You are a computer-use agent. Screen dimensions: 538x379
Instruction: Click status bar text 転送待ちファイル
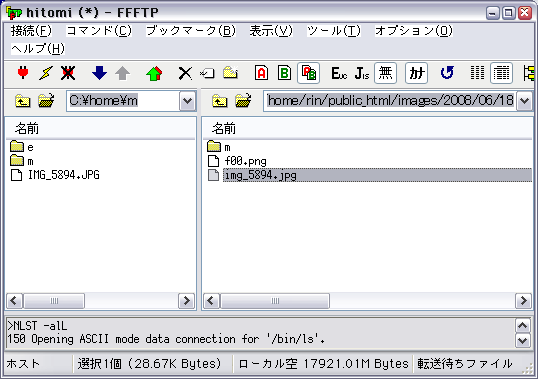click(465, 364)
